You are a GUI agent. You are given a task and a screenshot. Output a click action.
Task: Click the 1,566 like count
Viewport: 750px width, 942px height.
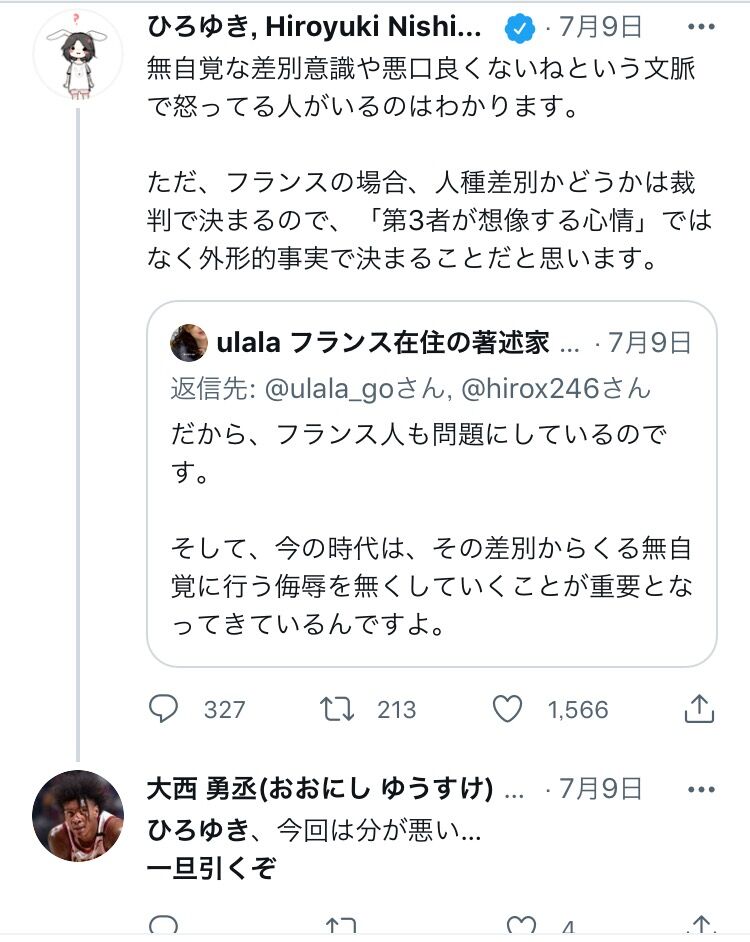tap(578, 710)
